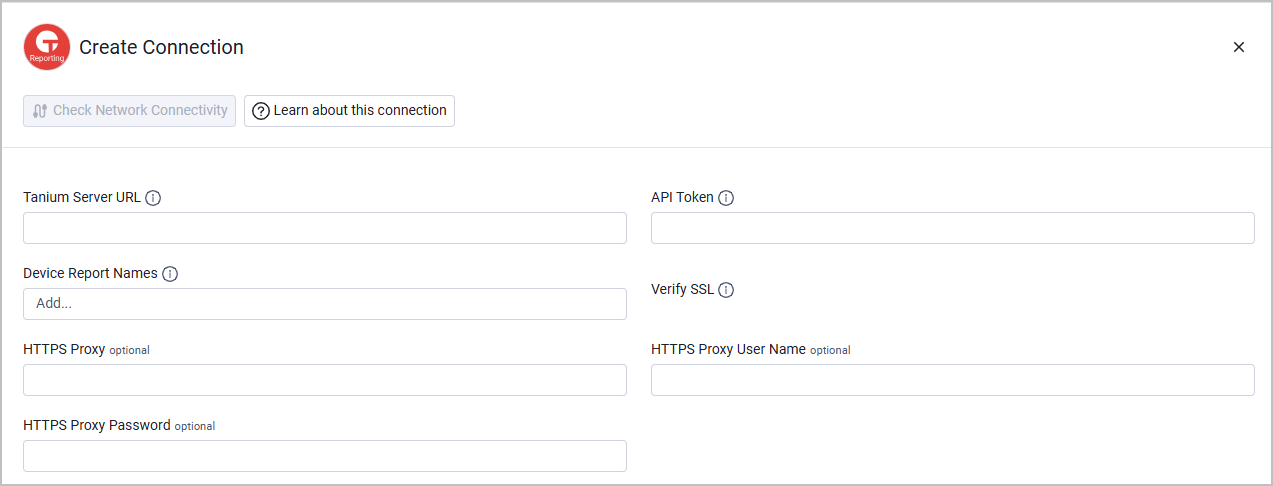Open the Device Report Names Add box
Screen dimensions: 1273x486
[x=325, y=304]
